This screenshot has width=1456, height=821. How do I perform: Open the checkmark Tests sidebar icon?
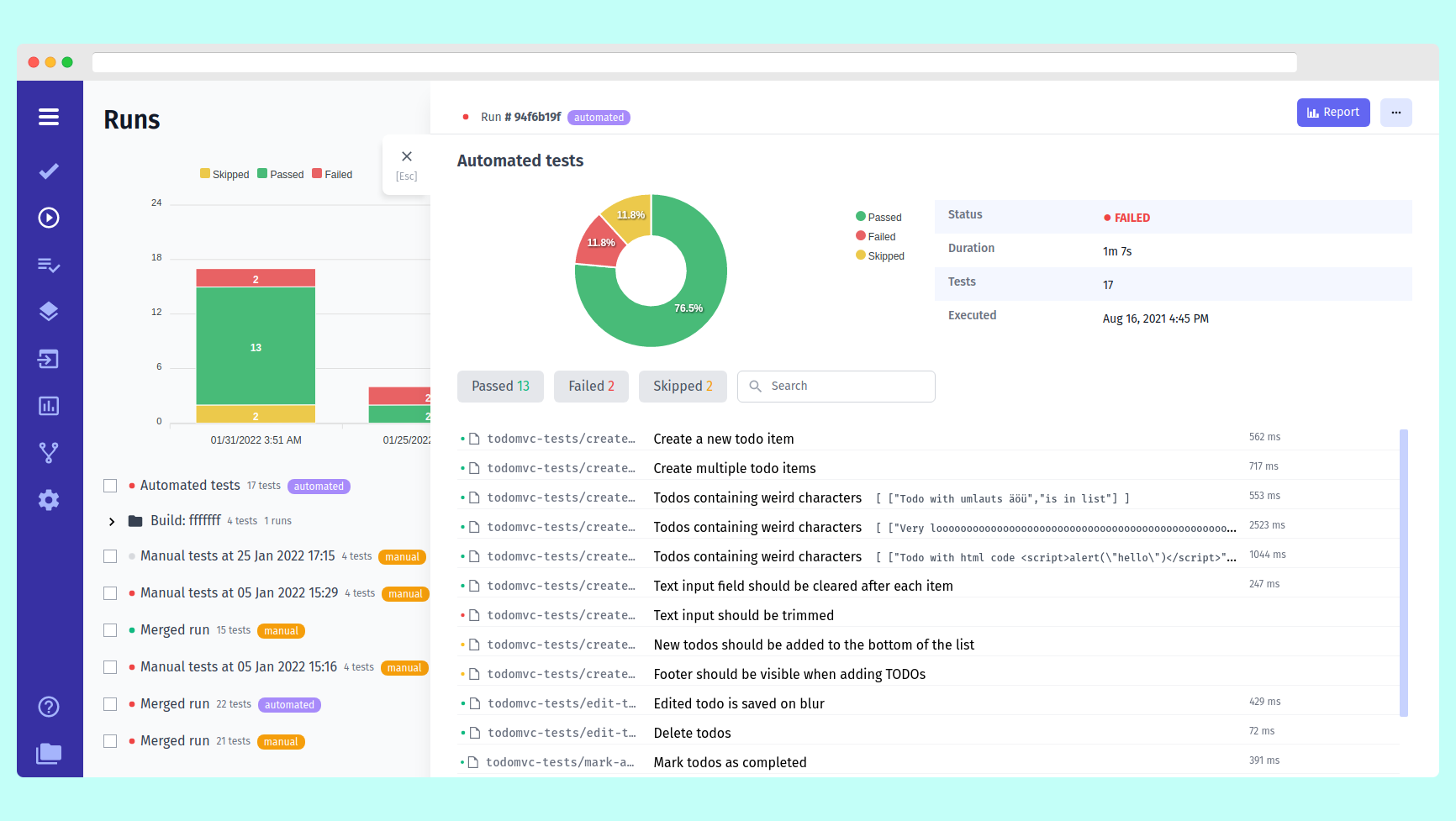tap(49, 171)
